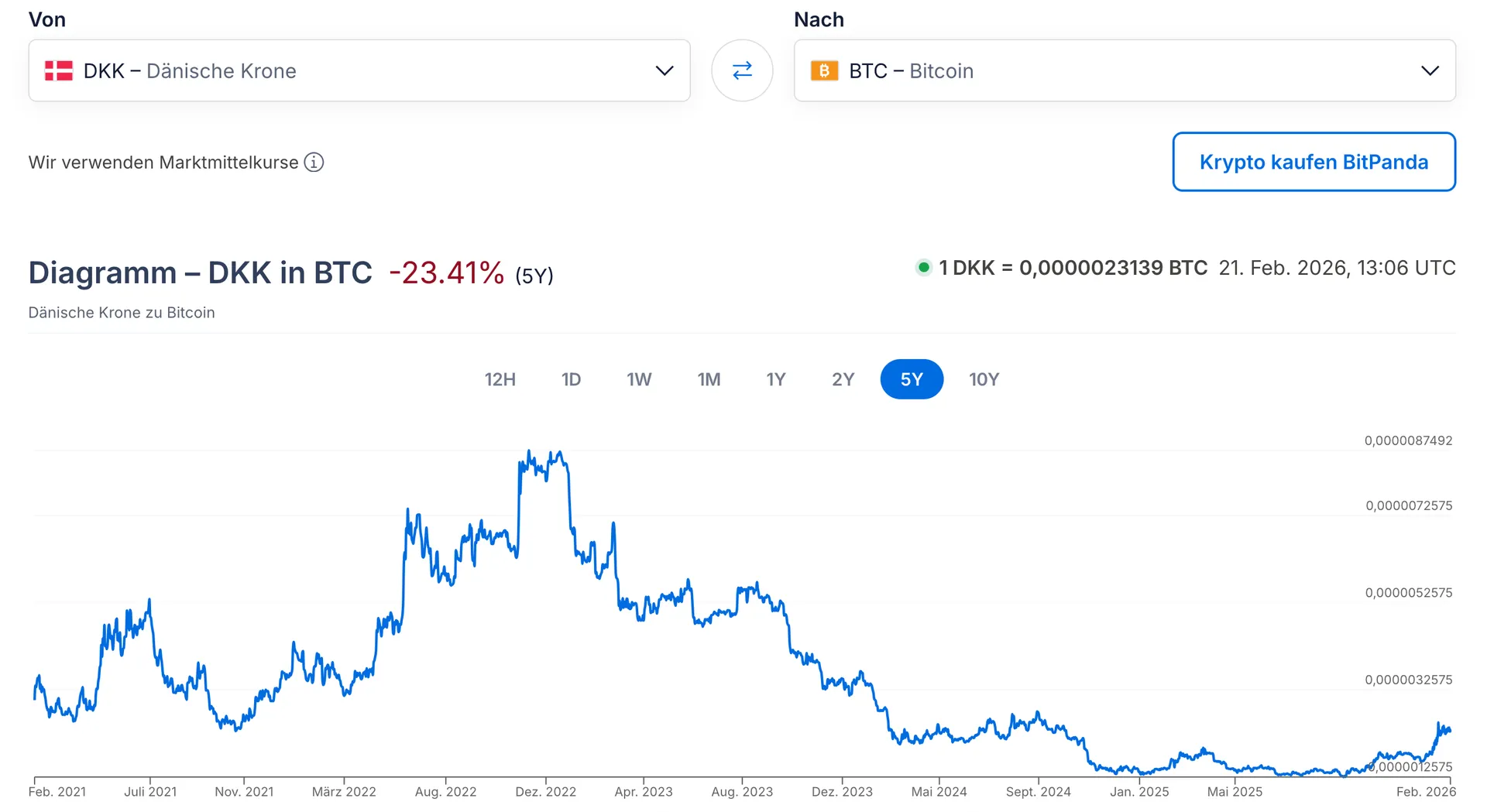Click the Aug. 2023 tick on timeline axis
Viewport: 1487px width, 812px height.
[742, 791]
